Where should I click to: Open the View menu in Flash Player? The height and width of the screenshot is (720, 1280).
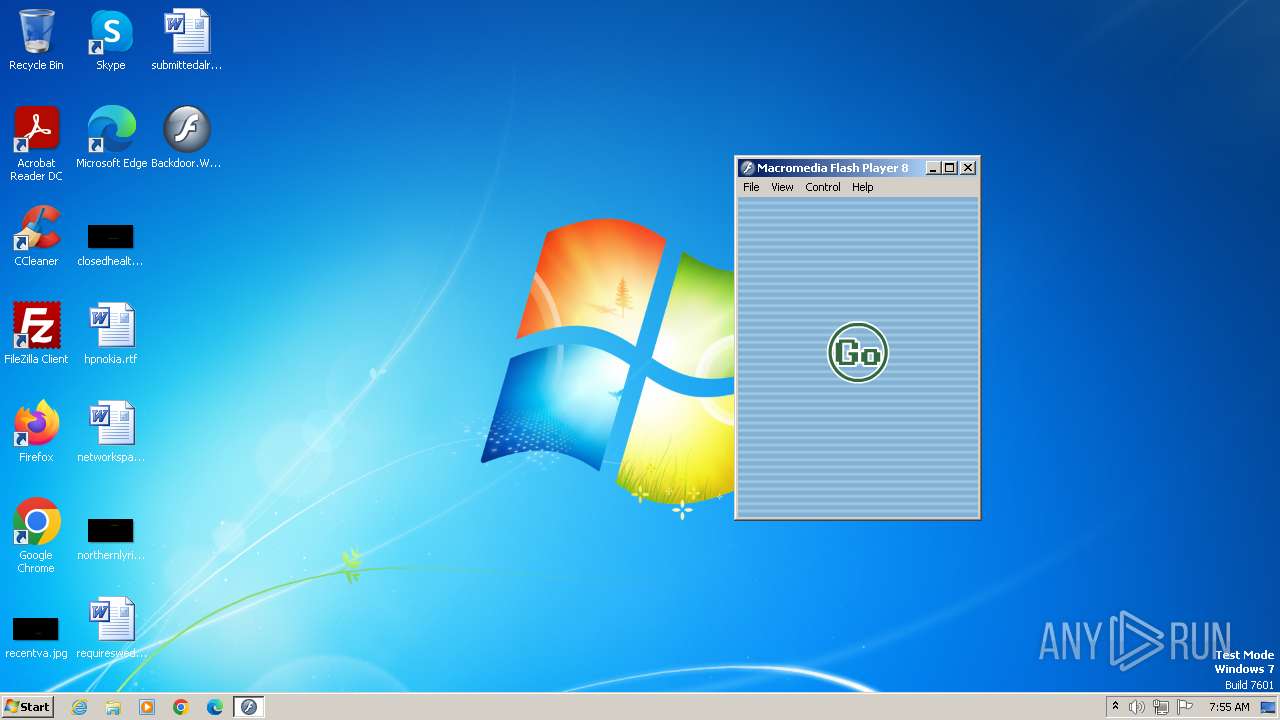pyautogui.click(x=782, y=187)
